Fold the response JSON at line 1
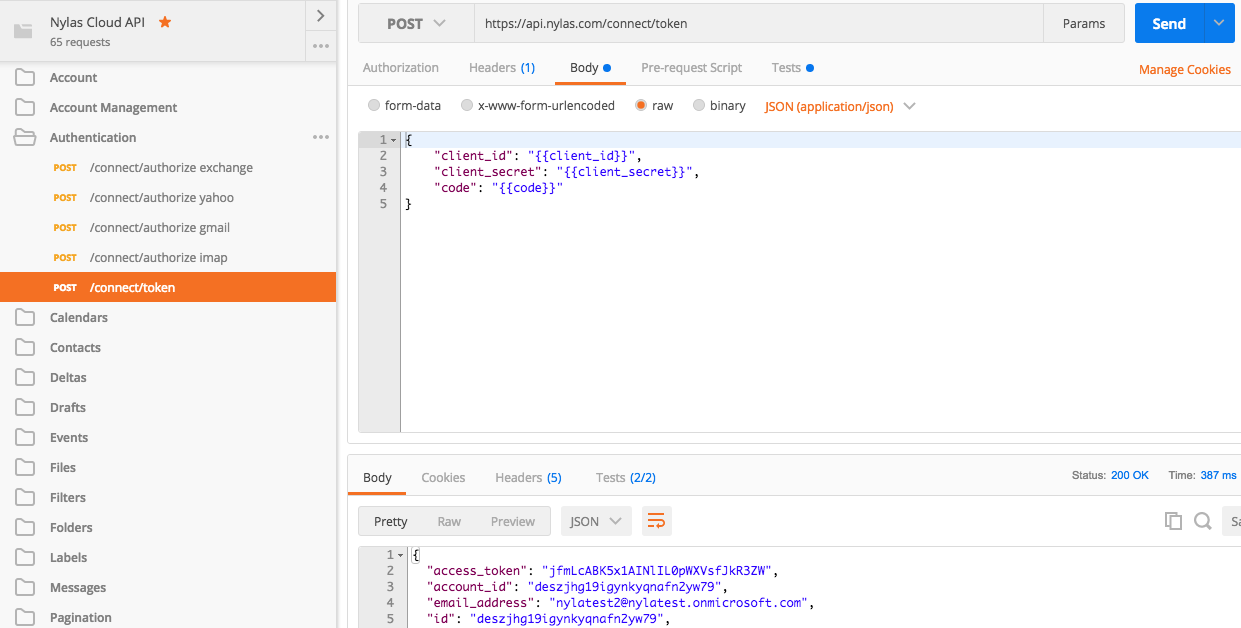 [x=401, y=555]
